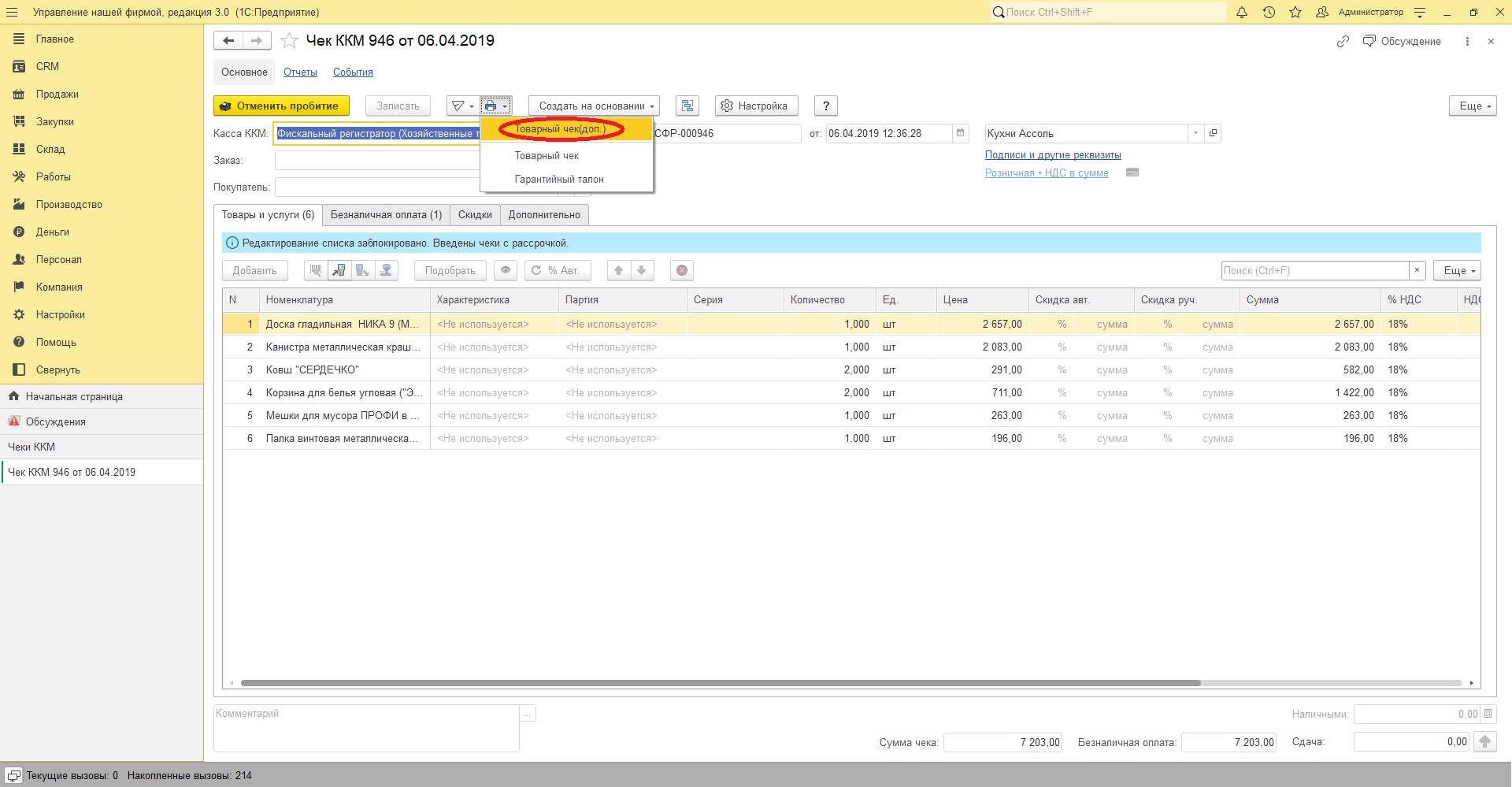The image size is (1512, 787).
Task: Open cash amount calculator icon
Action: click(x=1488, y=714)
